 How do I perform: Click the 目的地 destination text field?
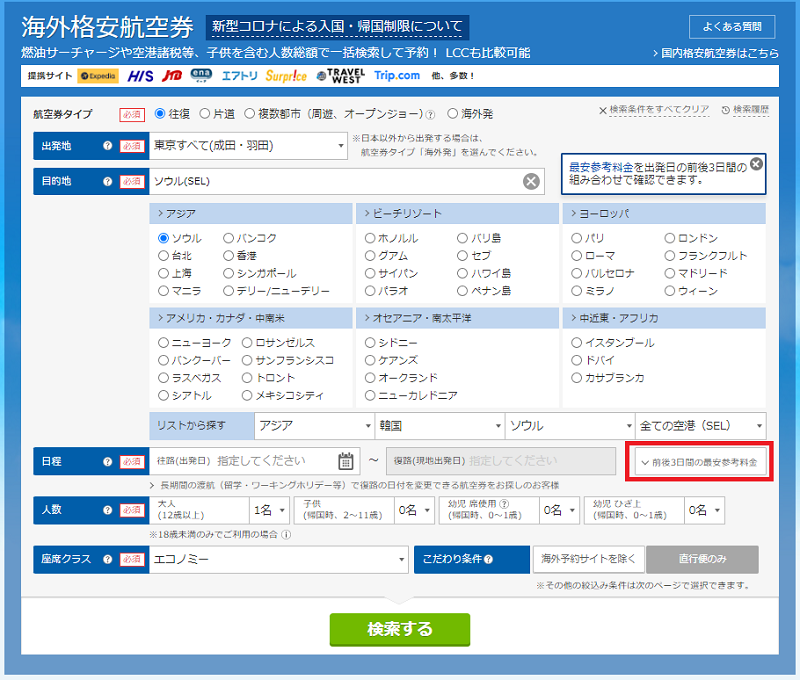coord(335,181)
